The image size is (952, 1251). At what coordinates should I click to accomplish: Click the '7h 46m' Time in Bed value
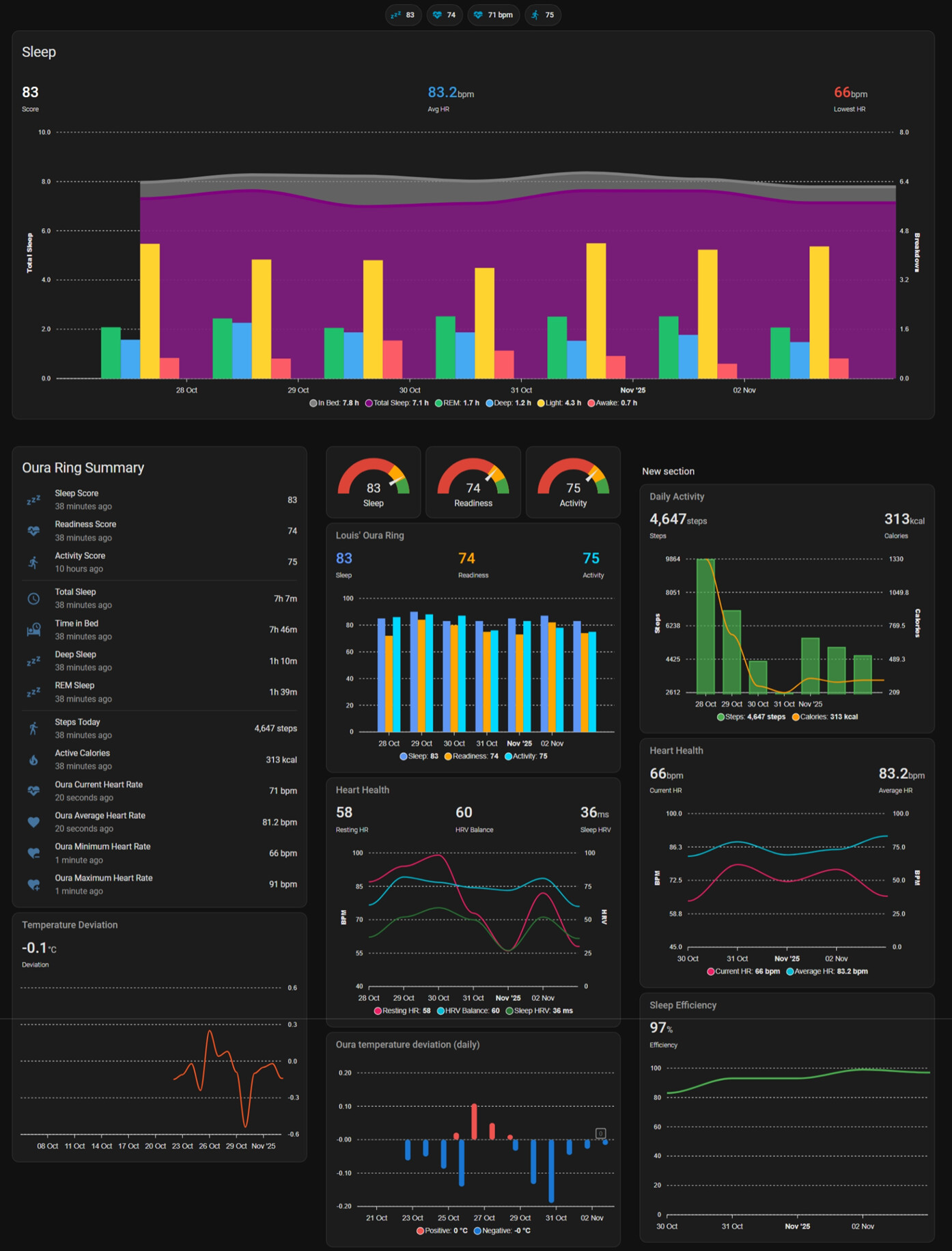pyautogui.click(x=283, y=630)
